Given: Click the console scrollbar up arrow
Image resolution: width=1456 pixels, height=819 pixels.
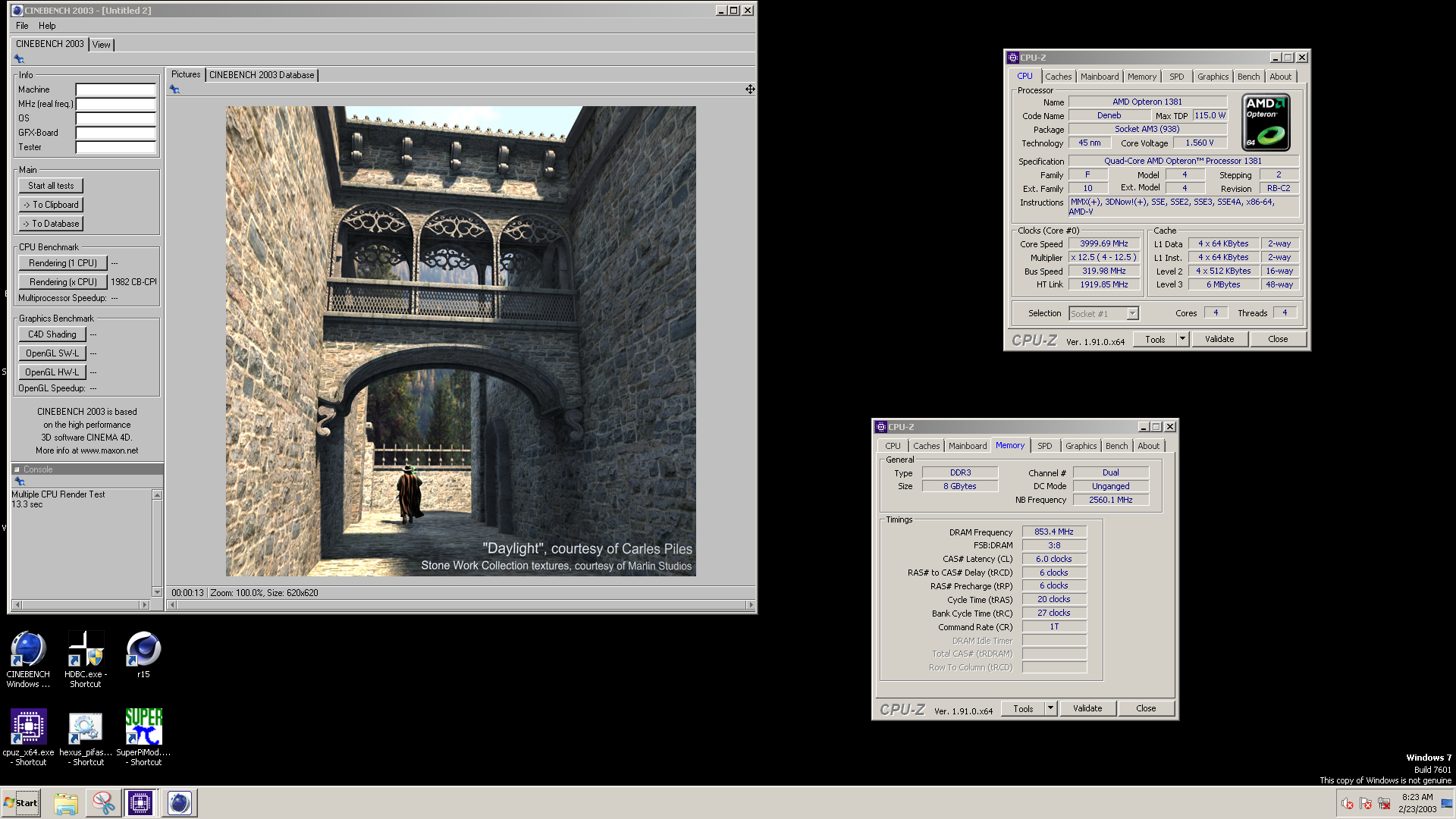Looking at the screenshot, I should tap(157, 495).
